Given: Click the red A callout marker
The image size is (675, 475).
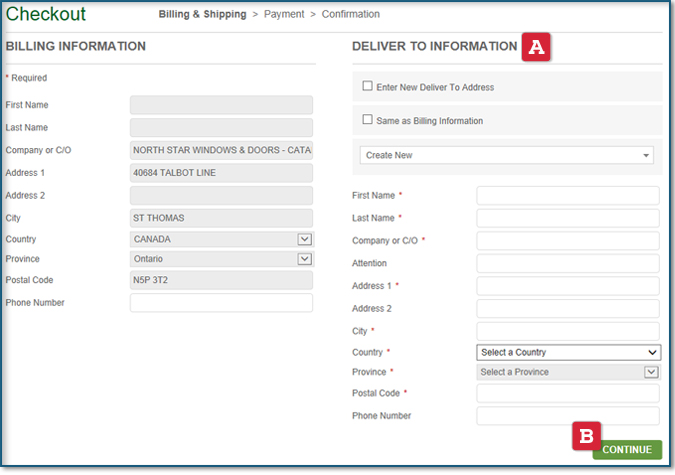Looking at the screenshot, I should 536,46.
